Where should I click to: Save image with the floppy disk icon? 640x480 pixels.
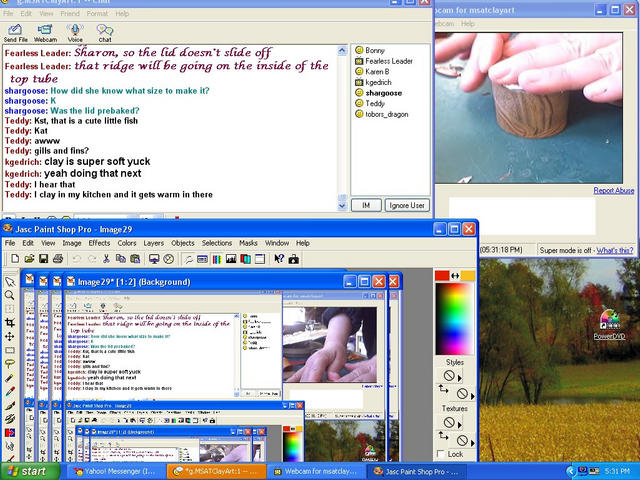[x=43, y=259]
